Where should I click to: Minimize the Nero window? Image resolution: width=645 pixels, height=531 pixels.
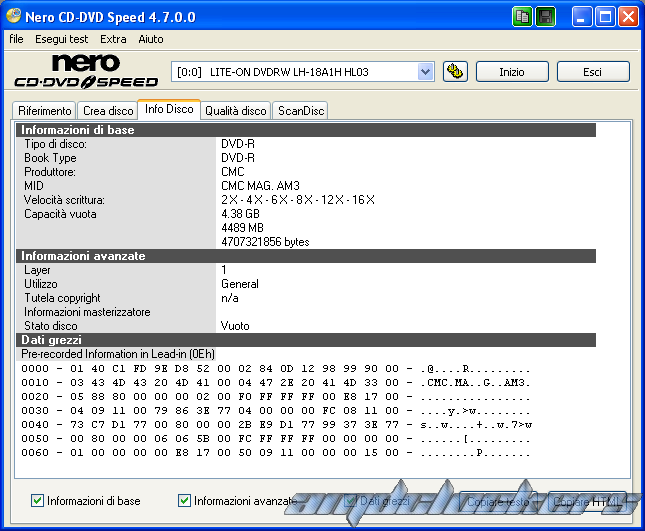click(583, 16)
